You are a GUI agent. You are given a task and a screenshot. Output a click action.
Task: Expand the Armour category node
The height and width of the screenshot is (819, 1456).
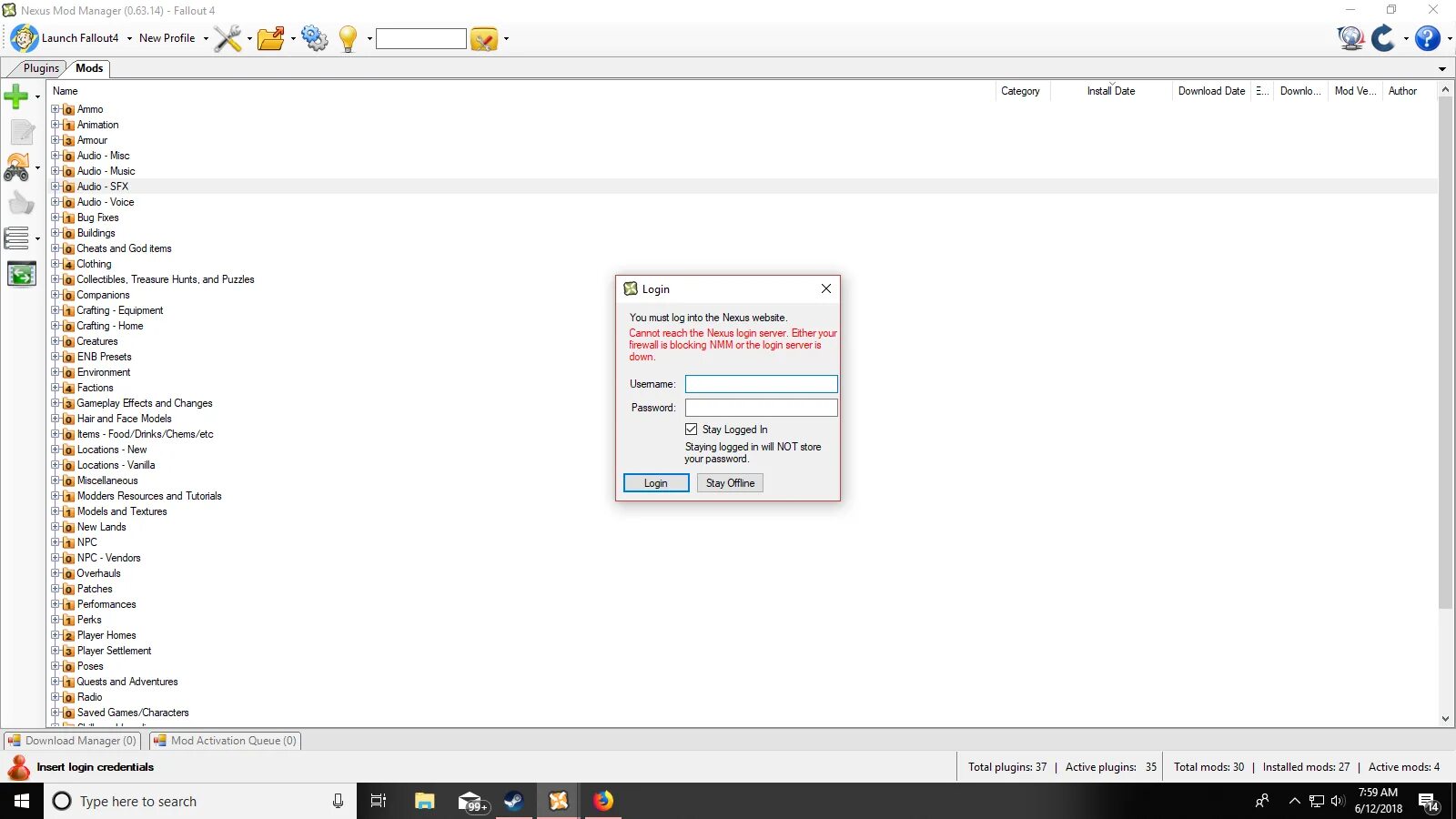56,140
